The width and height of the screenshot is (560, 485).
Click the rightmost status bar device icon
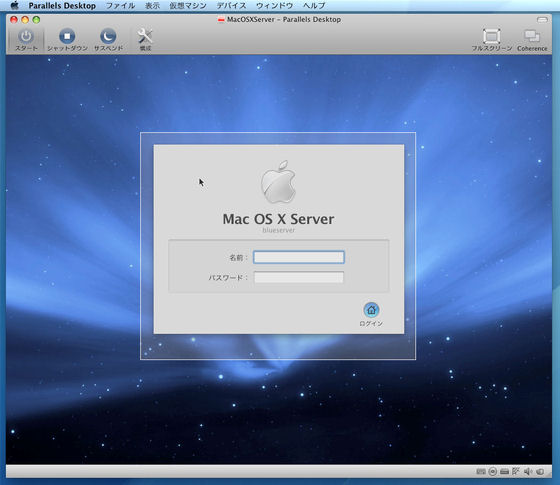pos(540,472)
